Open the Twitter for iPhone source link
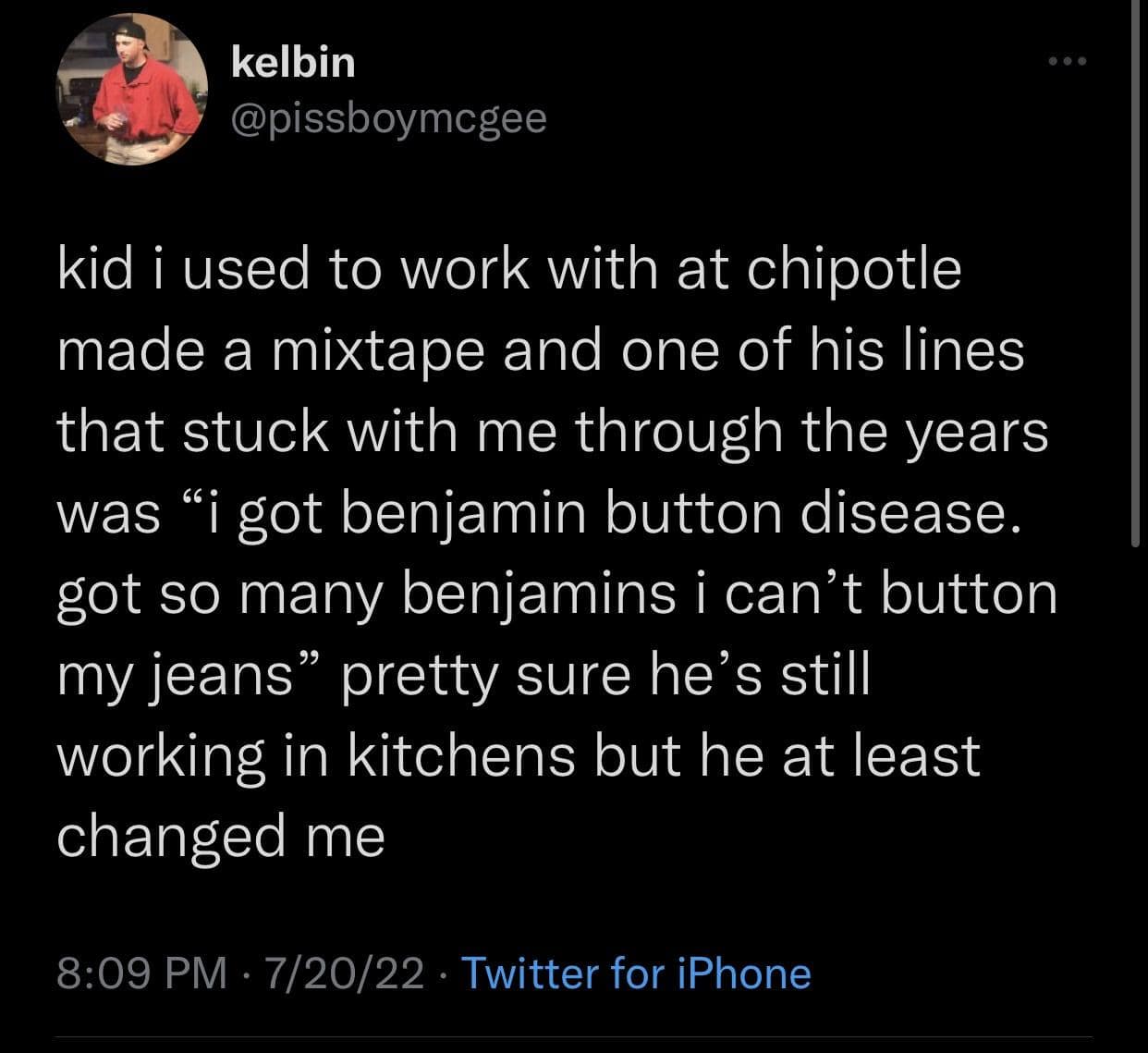 [x=635, y=973]
